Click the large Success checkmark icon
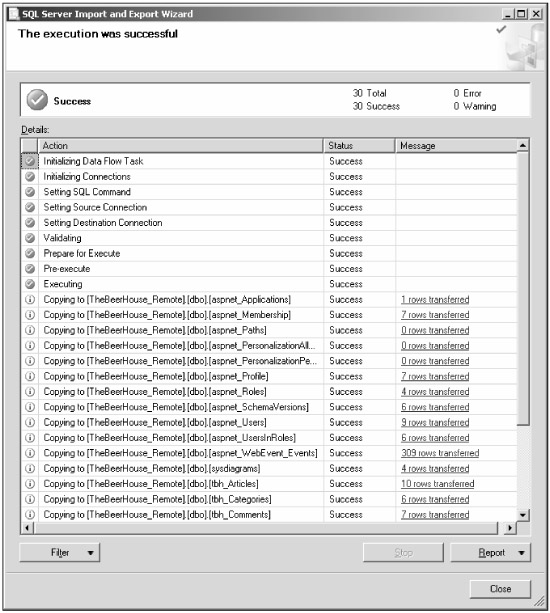 [37, 100]
